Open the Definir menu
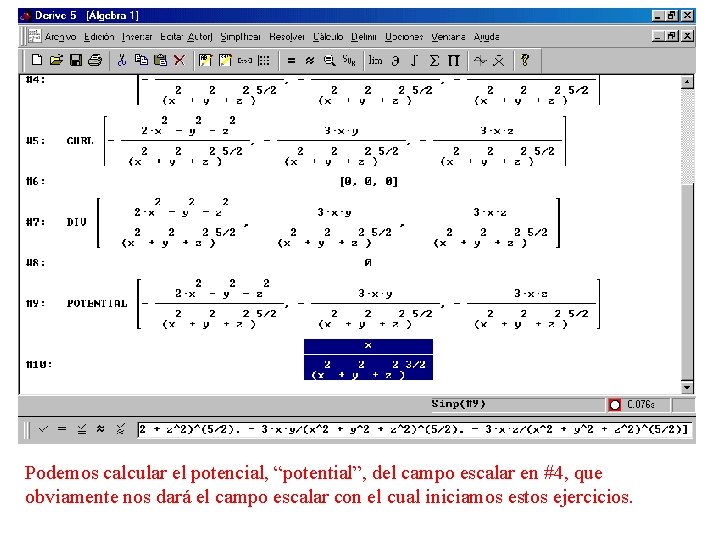Image resolution: width=720 pixels, height=540 pixels. tap(364, 37)
